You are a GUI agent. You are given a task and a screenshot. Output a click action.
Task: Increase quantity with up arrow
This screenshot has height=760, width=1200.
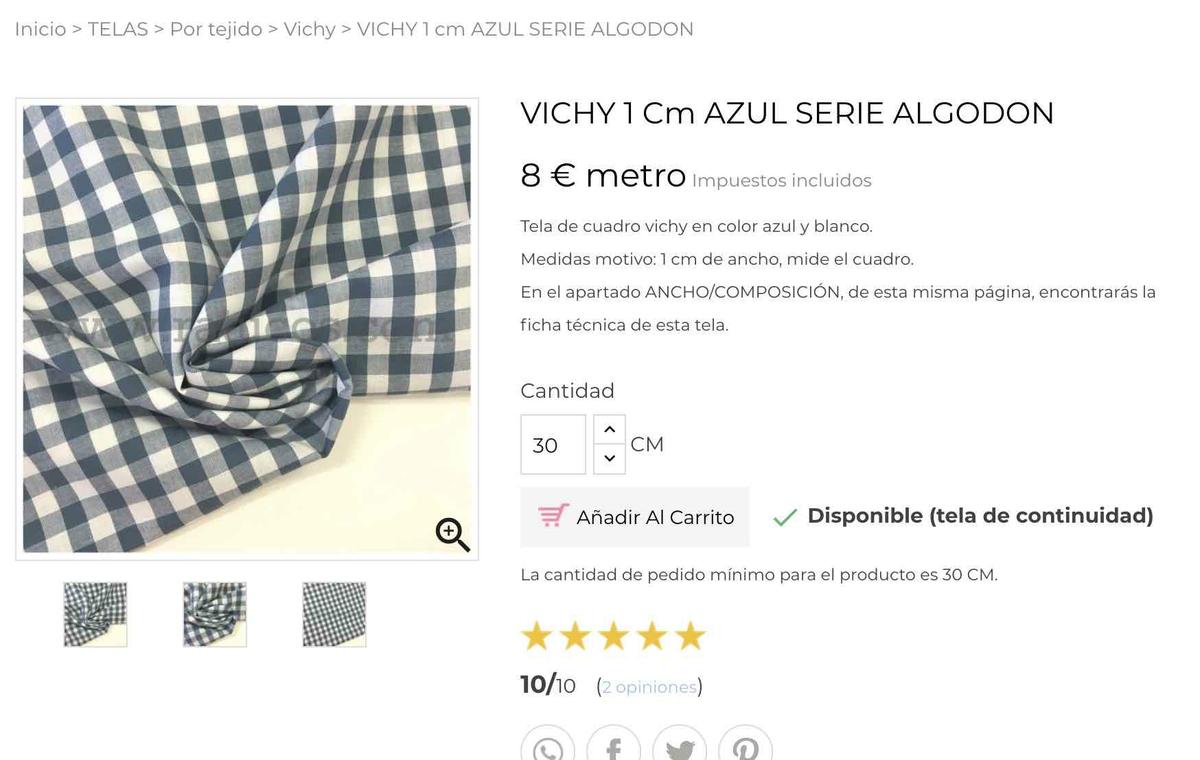pos(609,430)
